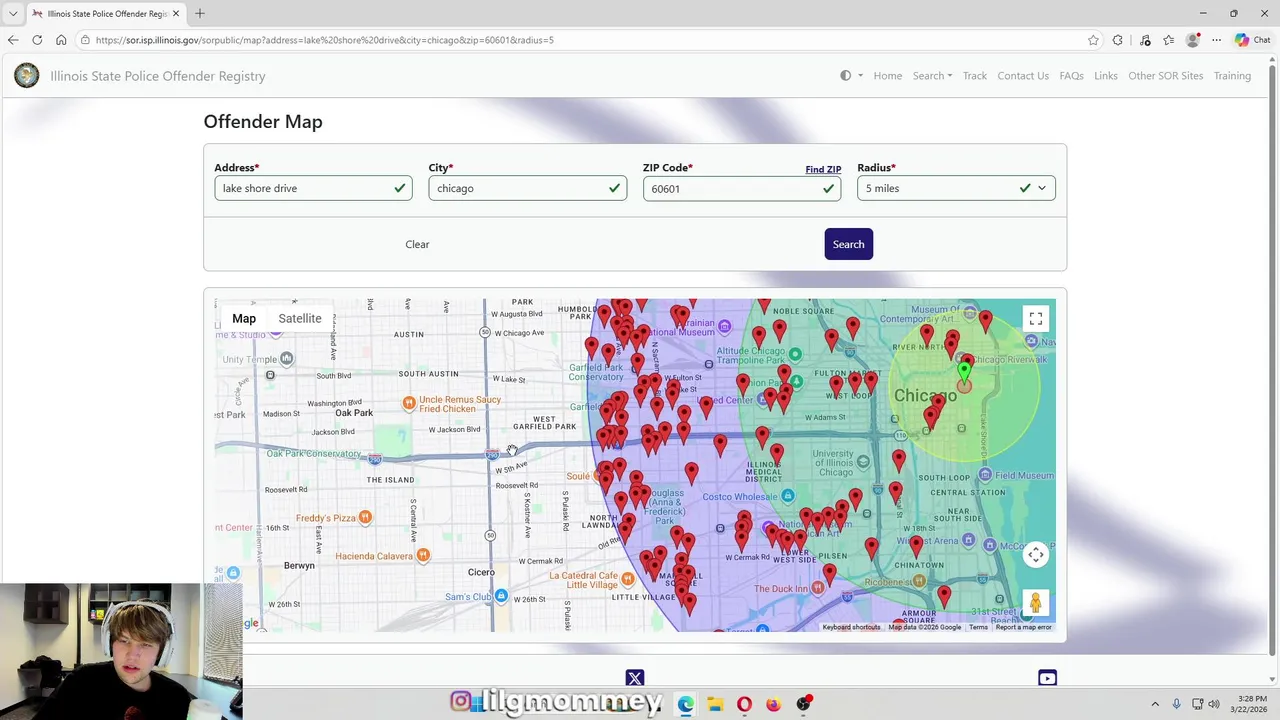Click Report a map error link

point(1023,627)
